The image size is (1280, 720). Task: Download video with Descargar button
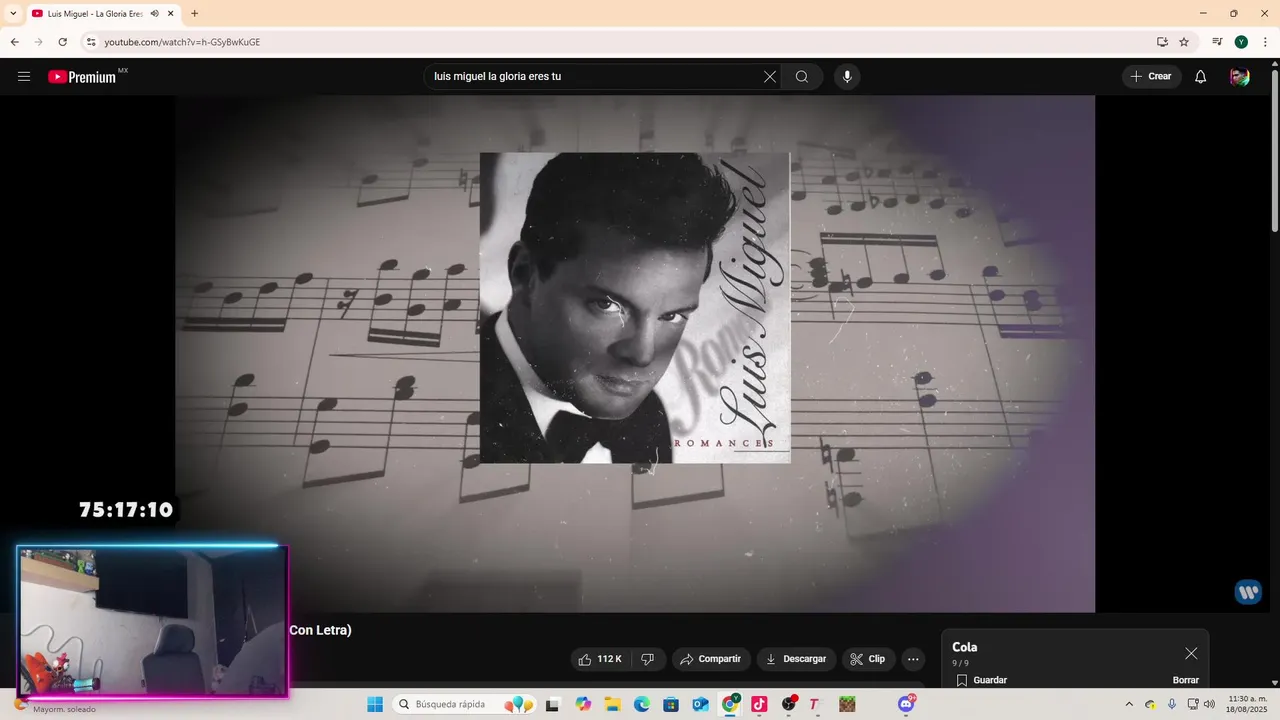[x=796, y=659]
